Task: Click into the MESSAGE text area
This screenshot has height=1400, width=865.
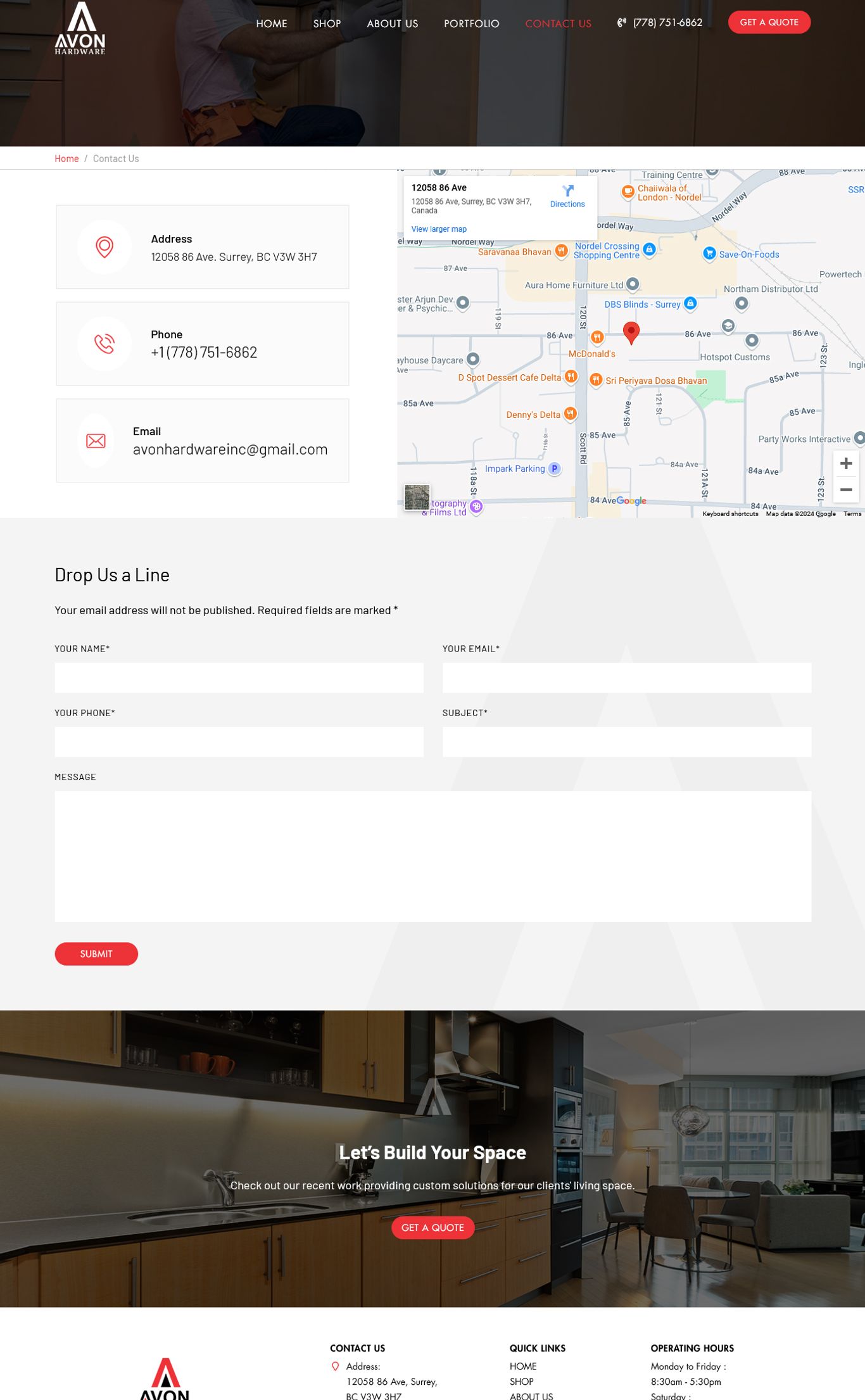Action: (x=433, y=856)
